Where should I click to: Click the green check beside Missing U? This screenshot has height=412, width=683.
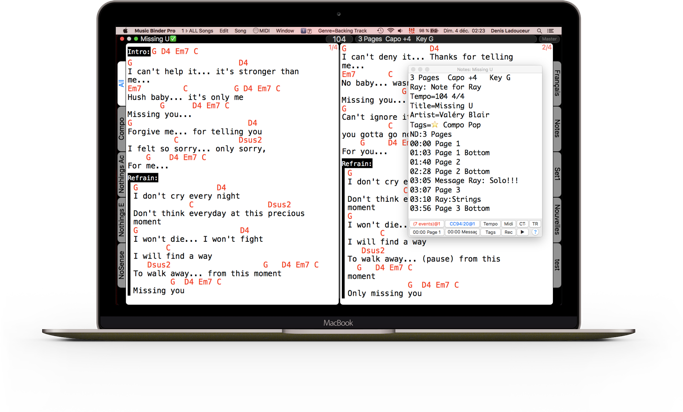point(173,39)
